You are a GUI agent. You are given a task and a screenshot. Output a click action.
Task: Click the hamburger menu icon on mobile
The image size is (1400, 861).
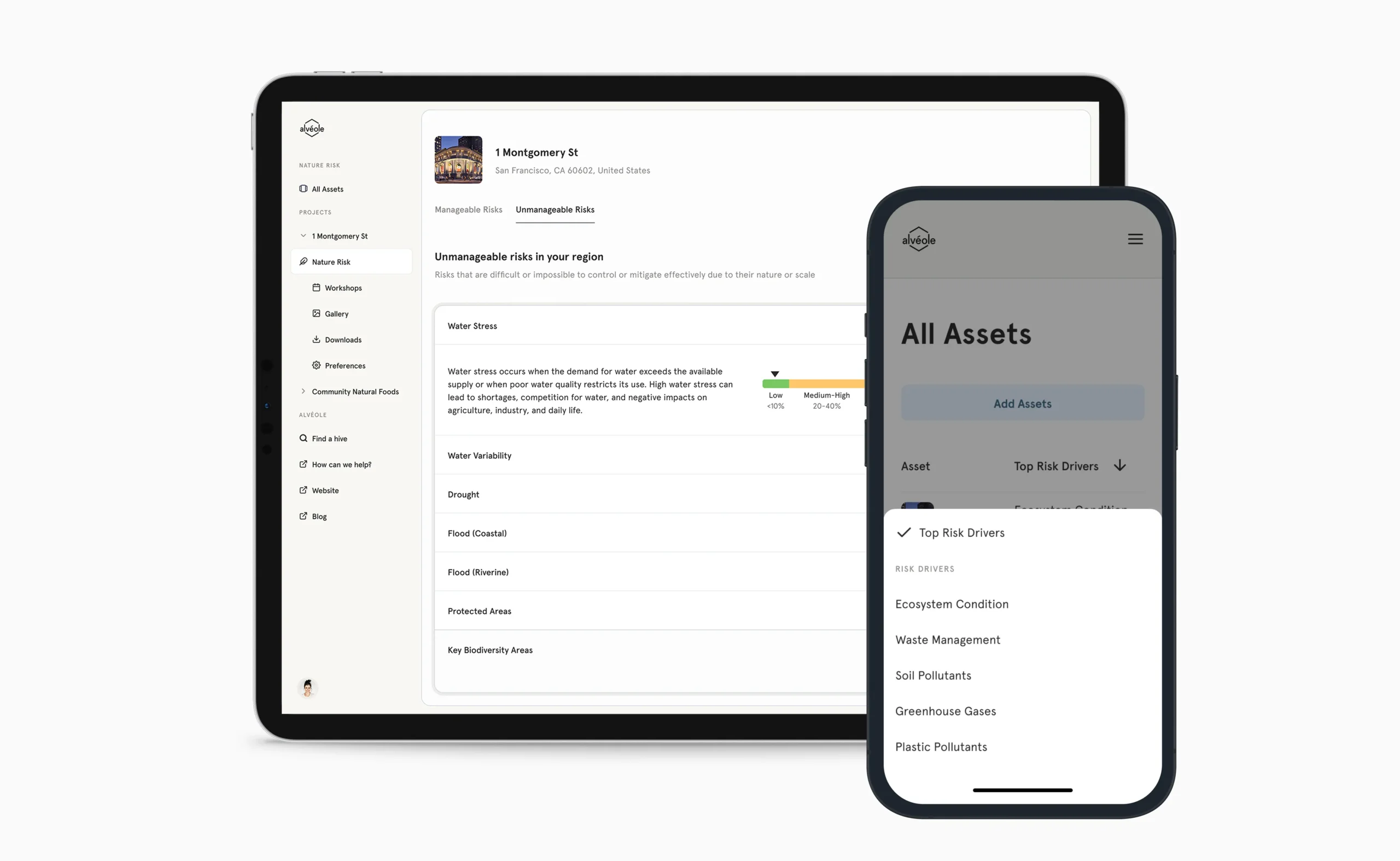click(1135, 239)
